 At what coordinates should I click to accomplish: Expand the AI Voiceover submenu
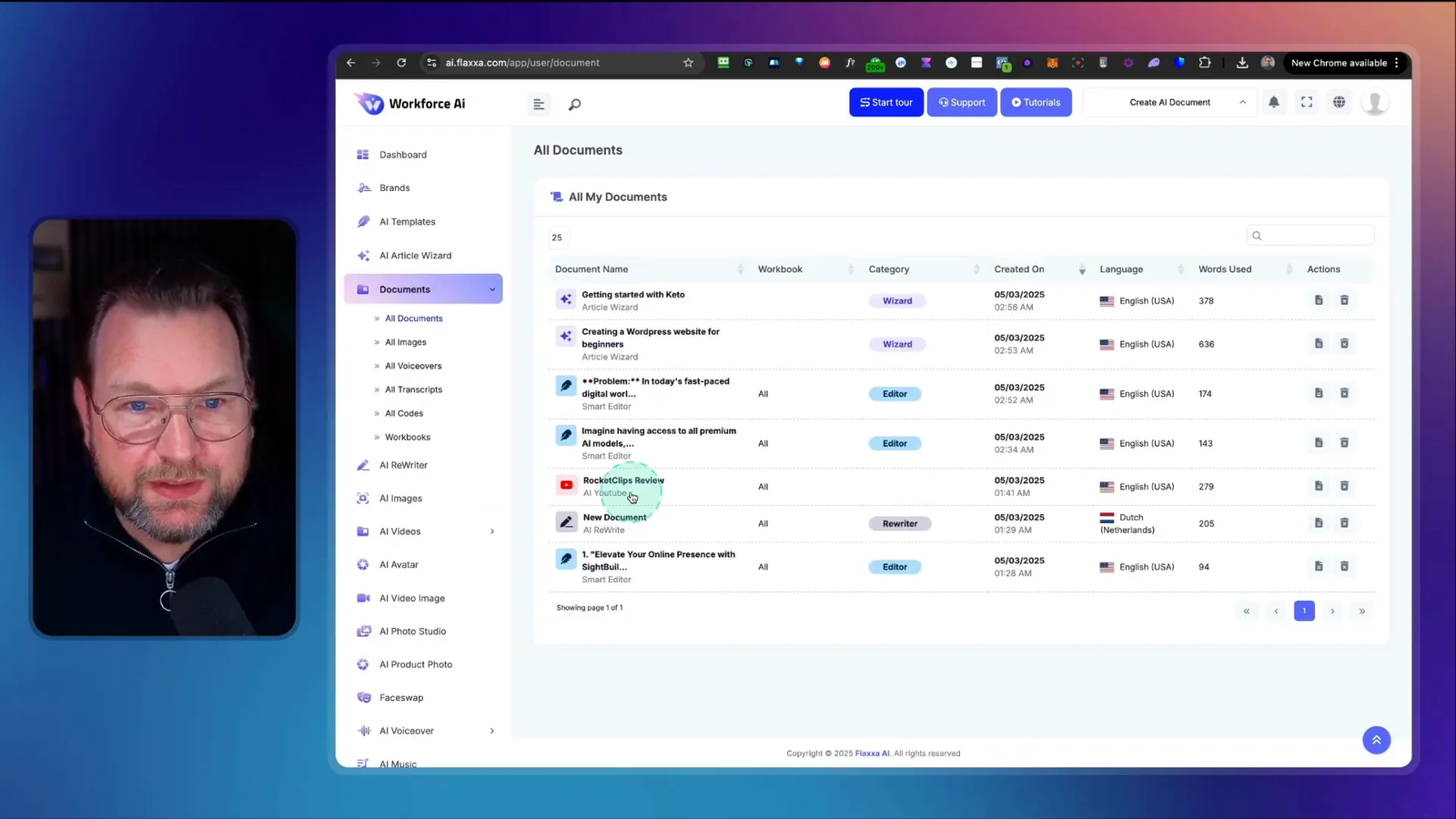(x=492, y=731)
